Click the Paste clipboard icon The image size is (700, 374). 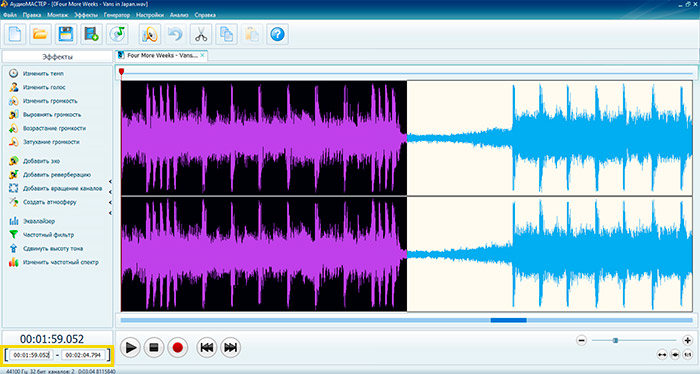click(252, 34)
